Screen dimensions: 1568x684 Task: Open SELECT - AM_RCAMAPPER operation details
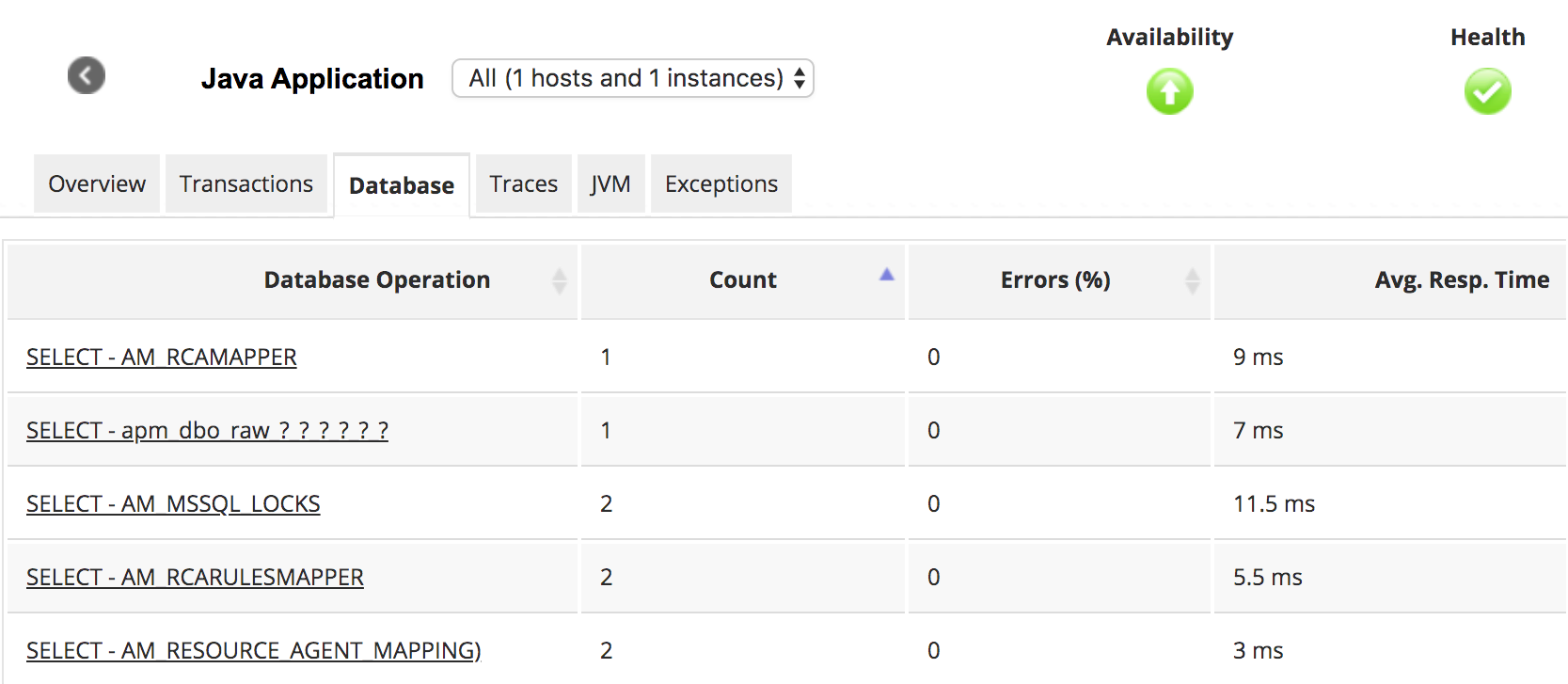click(x=160, y=357)
